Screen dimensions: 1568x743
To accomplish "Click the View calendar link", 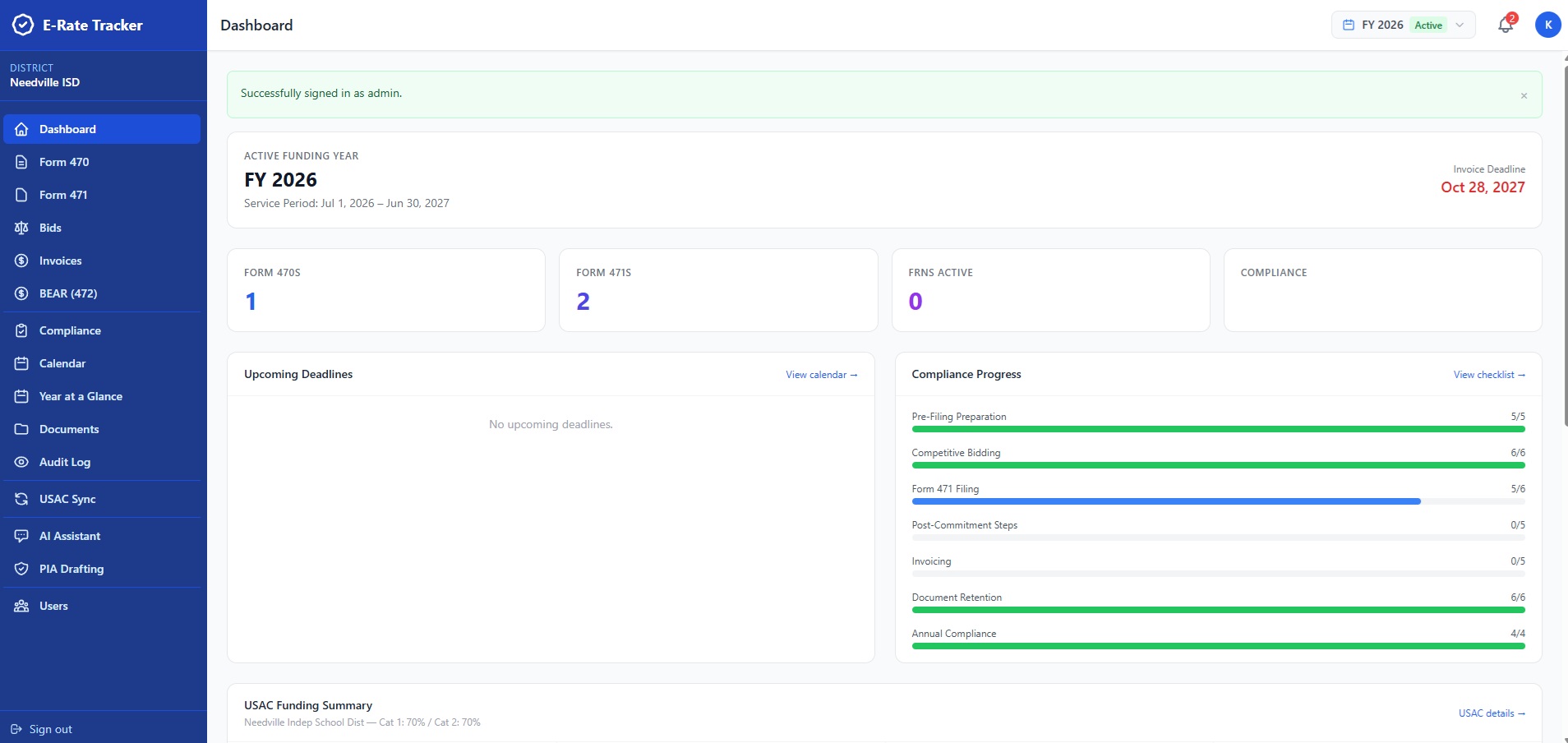I will coord(820,375).
